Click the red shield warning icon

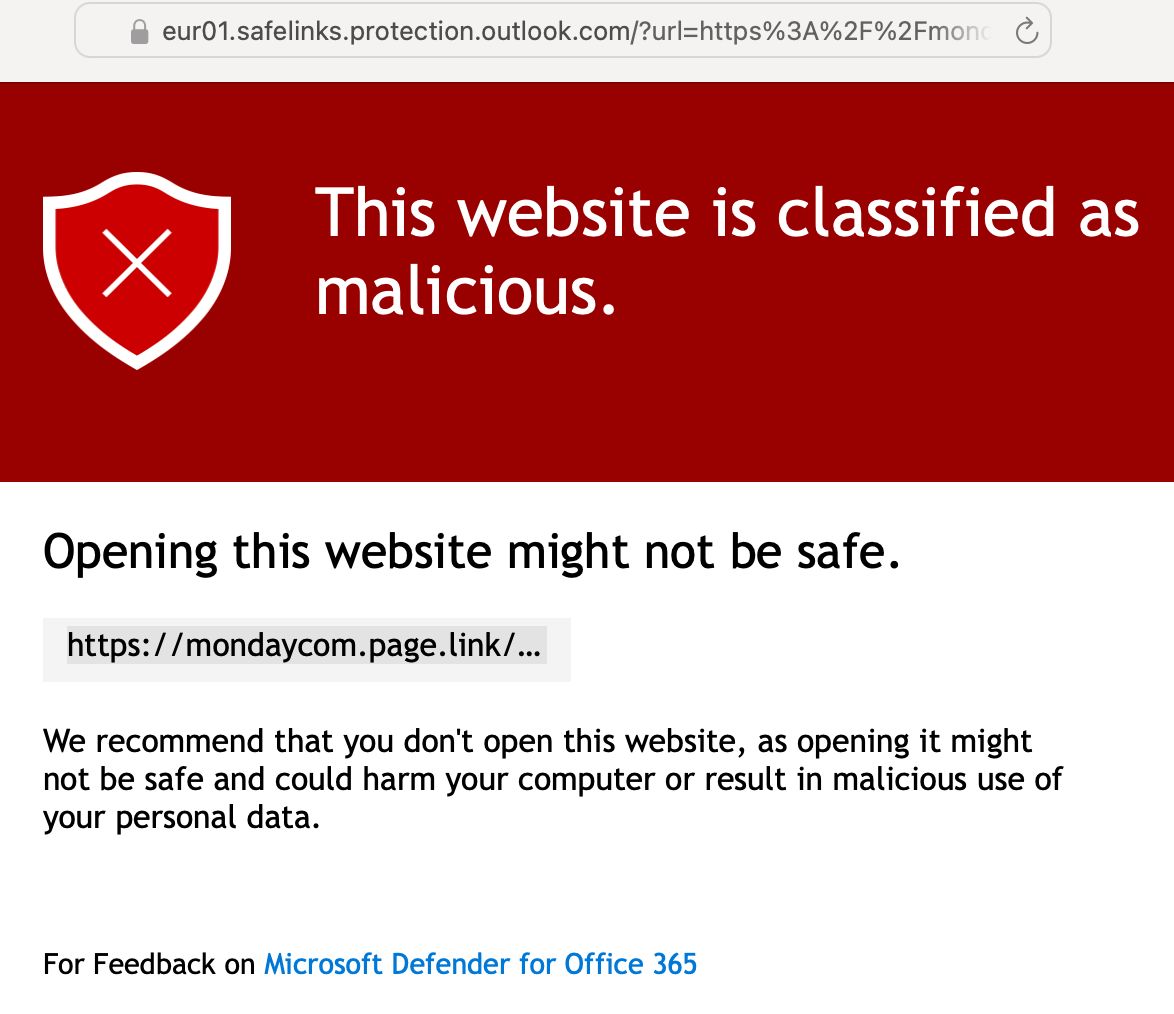click(x=137, y=270)
